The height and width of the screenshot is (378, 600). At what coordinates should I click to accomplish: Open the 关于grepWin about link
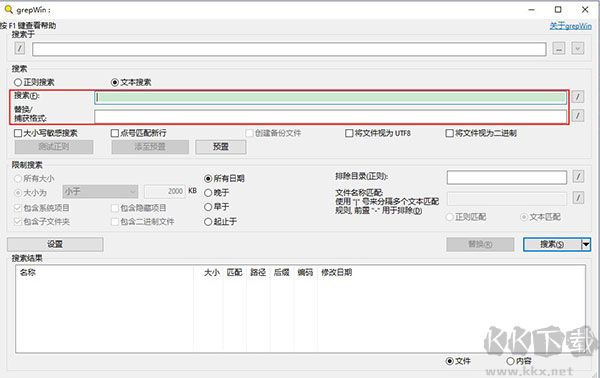(x=571, y=26)
